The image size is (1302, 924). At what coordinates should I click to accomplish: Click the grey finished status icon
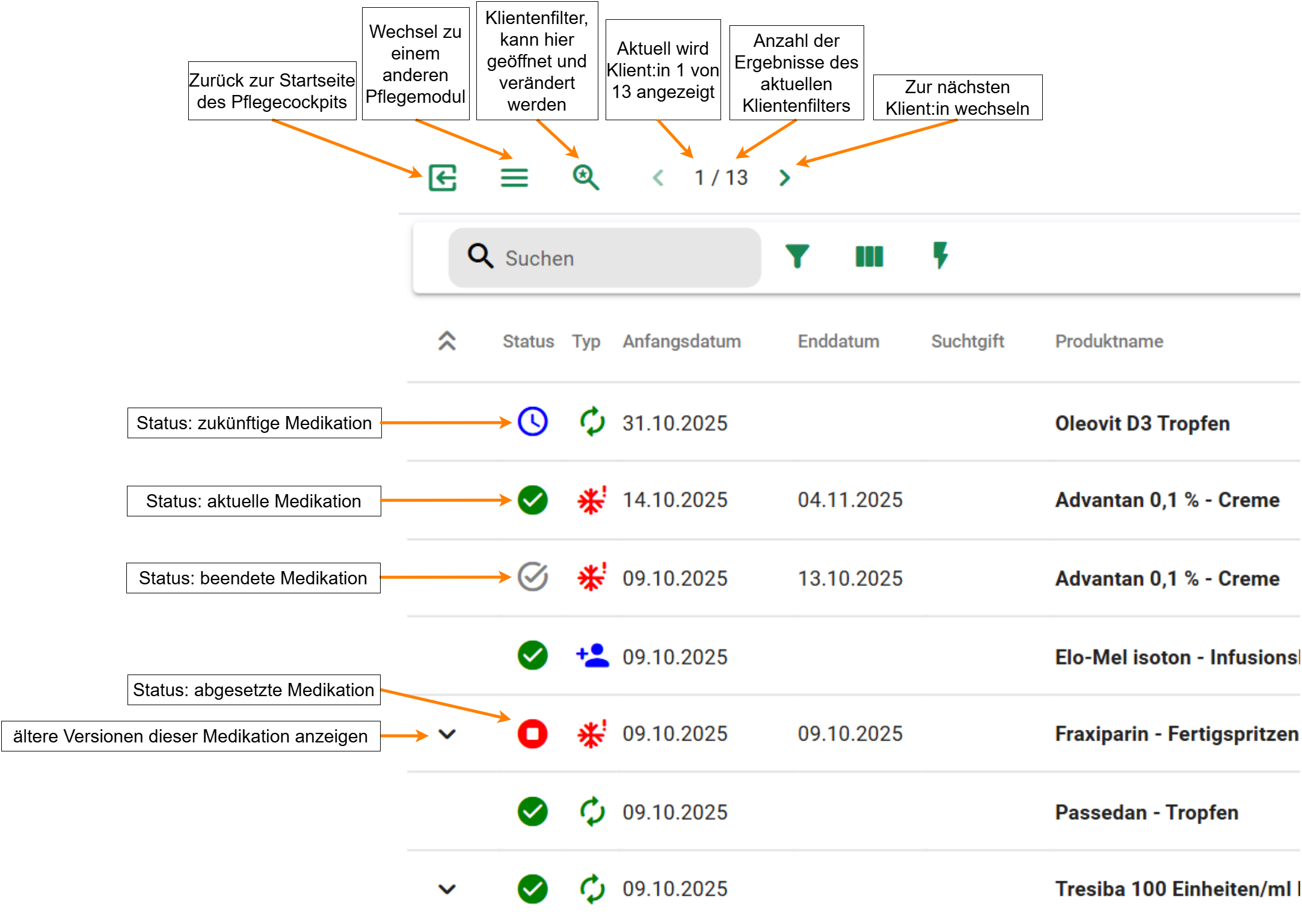tap(532, 577)
